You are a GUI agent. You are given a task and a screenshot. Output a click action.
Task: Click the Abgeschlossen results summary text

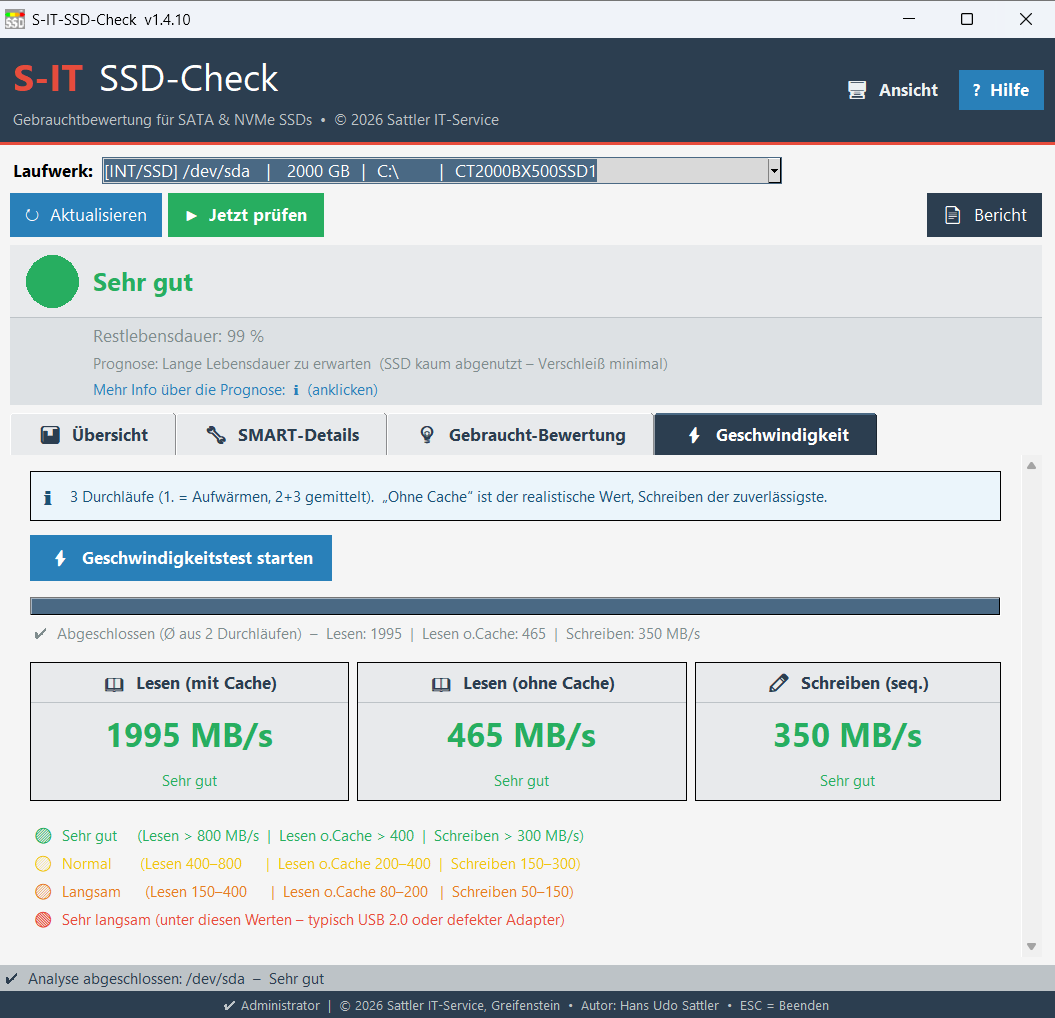pyautogui.click(x=378, y=634)
